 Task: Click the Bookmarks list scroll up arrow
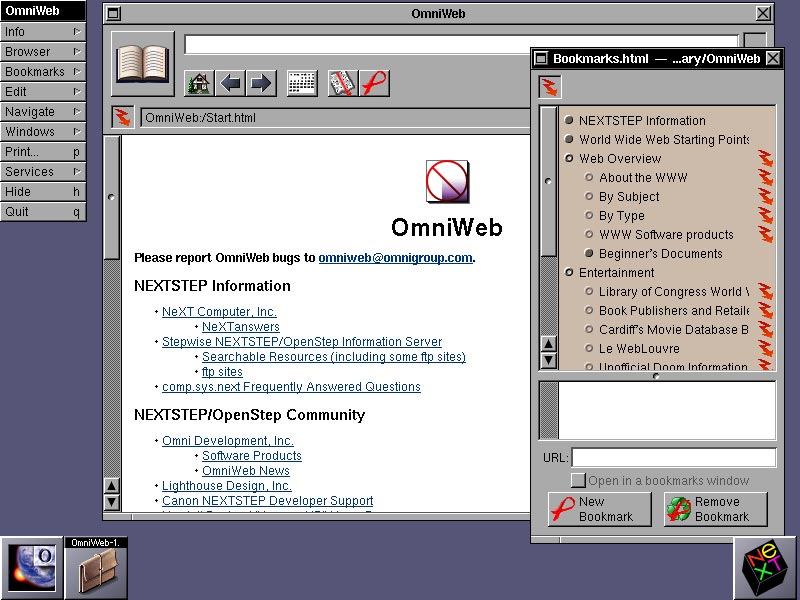[548, 344]
